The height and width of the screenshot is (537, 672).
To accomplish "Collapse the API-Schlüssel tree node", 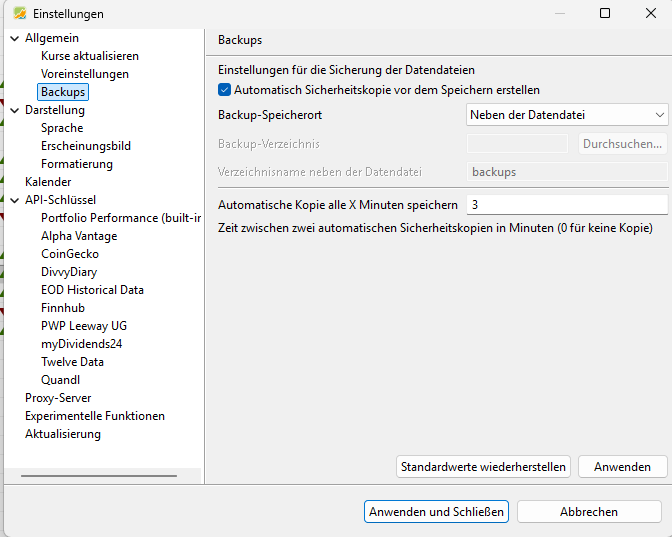I will (x=15, y=201).
